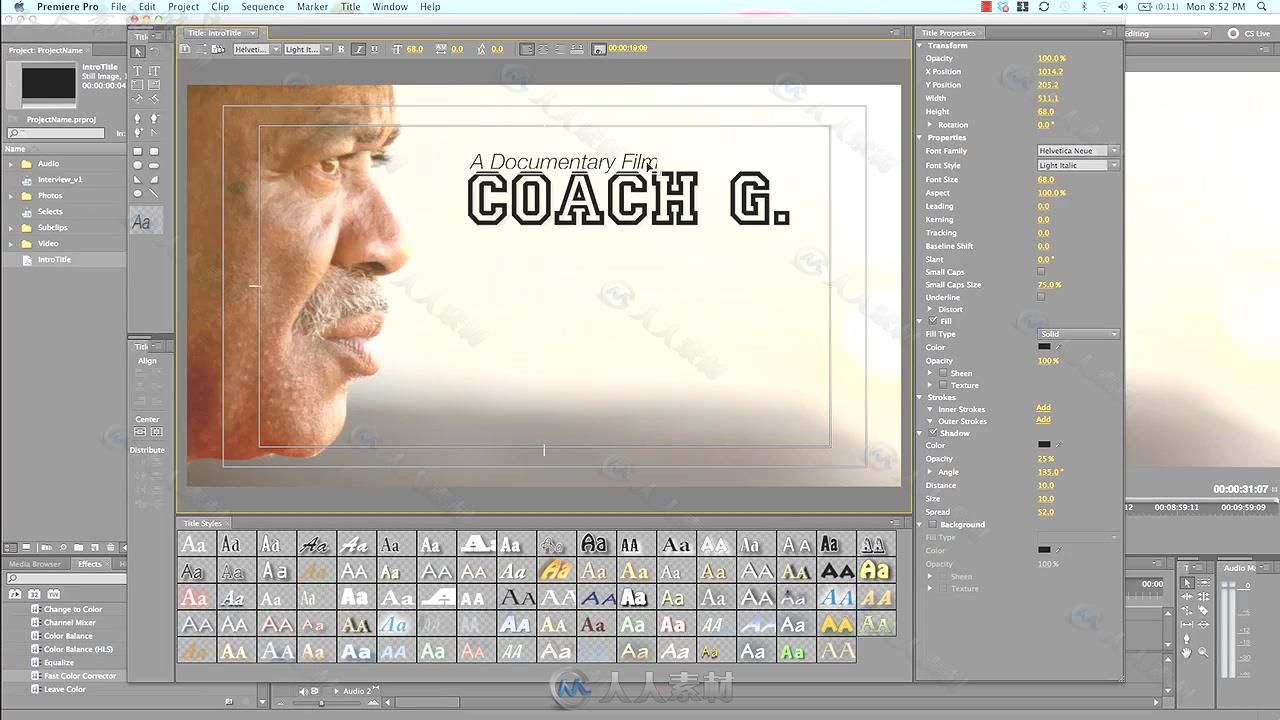Select the Area Type tool
Viewport: 1280px width, 720px height.
point(138,84)
